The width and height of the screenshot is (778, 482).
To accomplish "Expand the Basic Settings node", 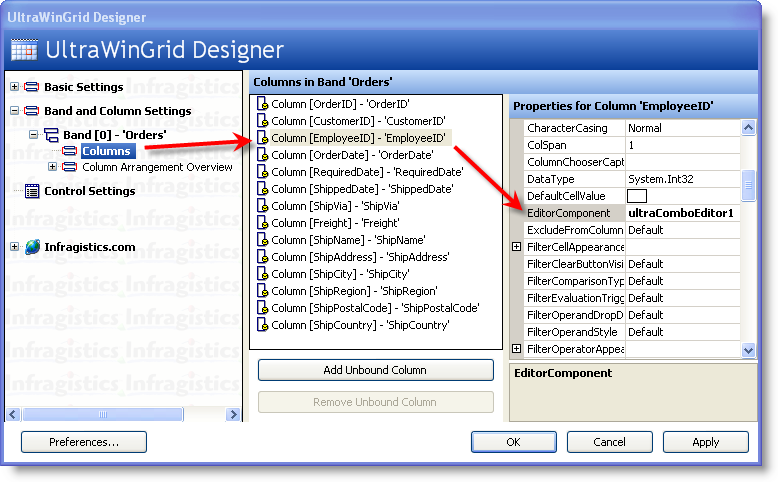I will [x=14, y=88].
